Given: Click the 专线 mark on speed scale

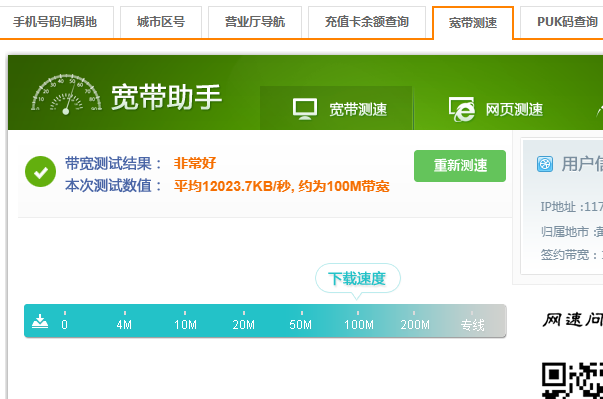Looking at the screenshot, I should 473,325.
